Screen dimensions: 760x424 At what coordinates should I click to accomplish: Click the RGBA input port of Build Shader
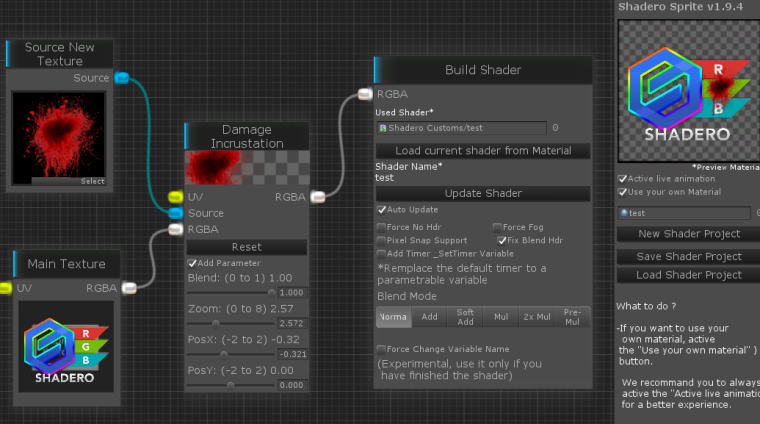coord(365,94)
